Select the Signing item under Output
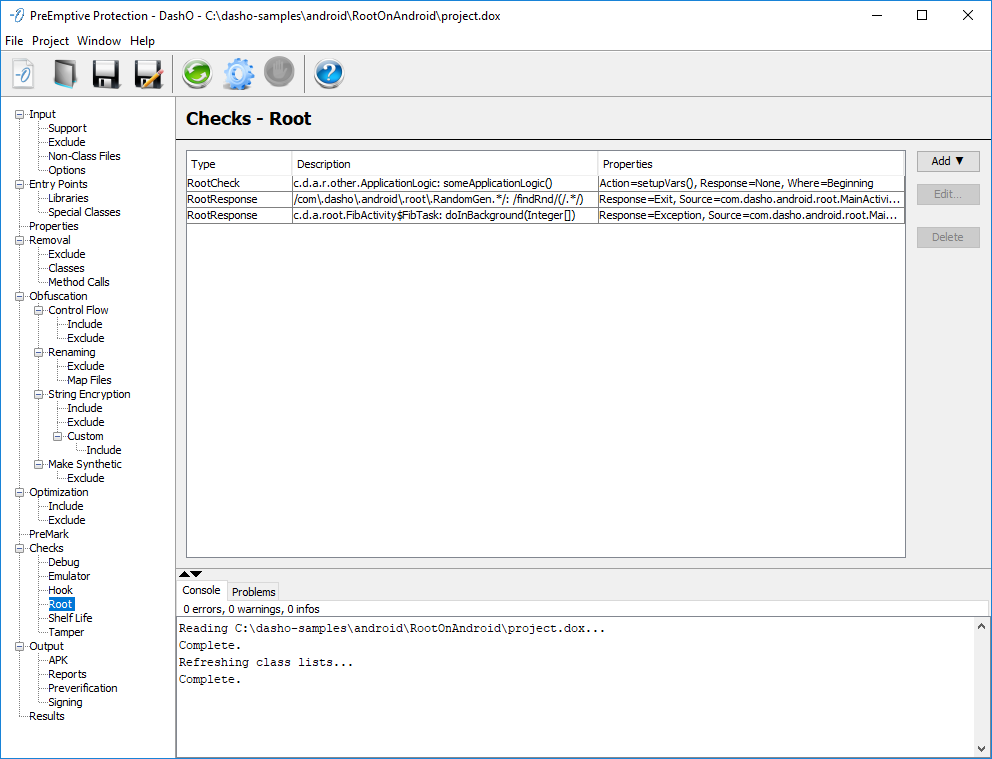 tap(67, 702)
